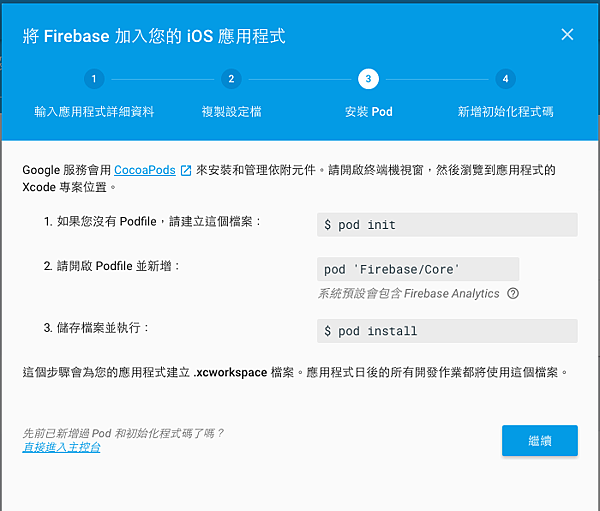The image size is (600, 511).
Task: Click the help question mark icon
Action: 513,294
